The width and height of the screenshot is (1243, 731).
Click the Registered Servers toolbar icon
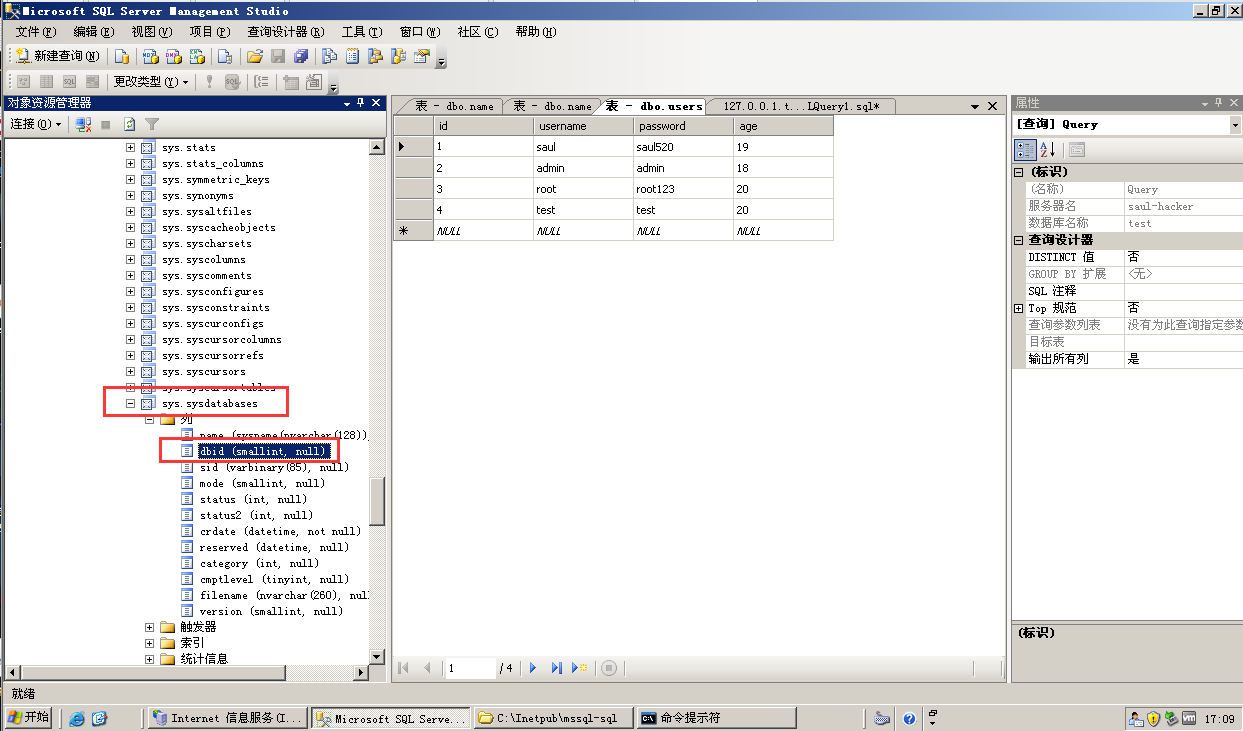click(x=329, y=56)
